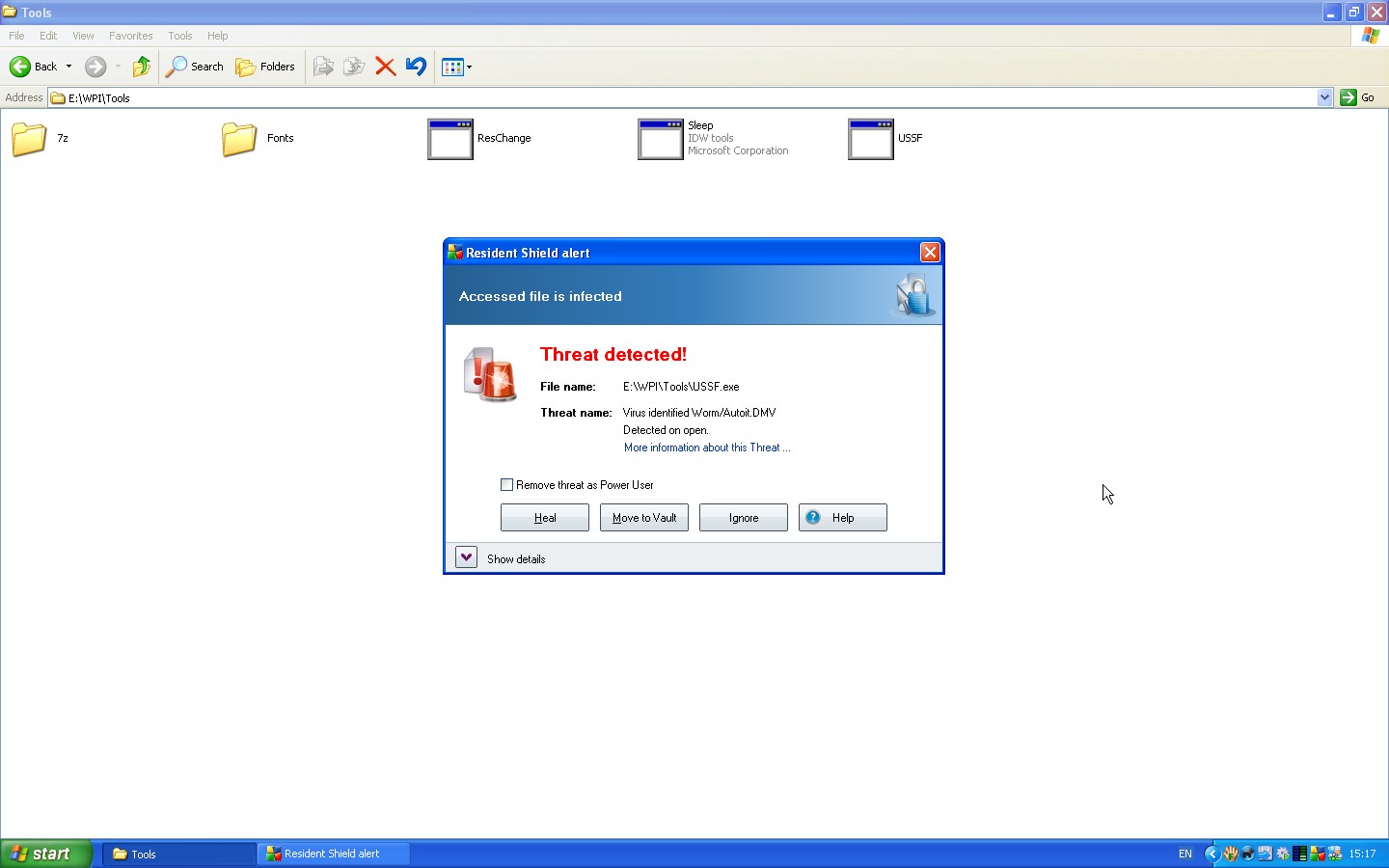
Task: Go back using the Back arrow icon
Action: click(19, 67)
